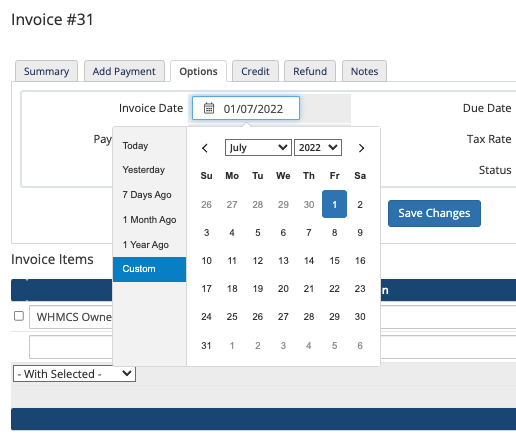Choose July 15 in the calendar
Viewport: 516px width, 443px height.
334,260
